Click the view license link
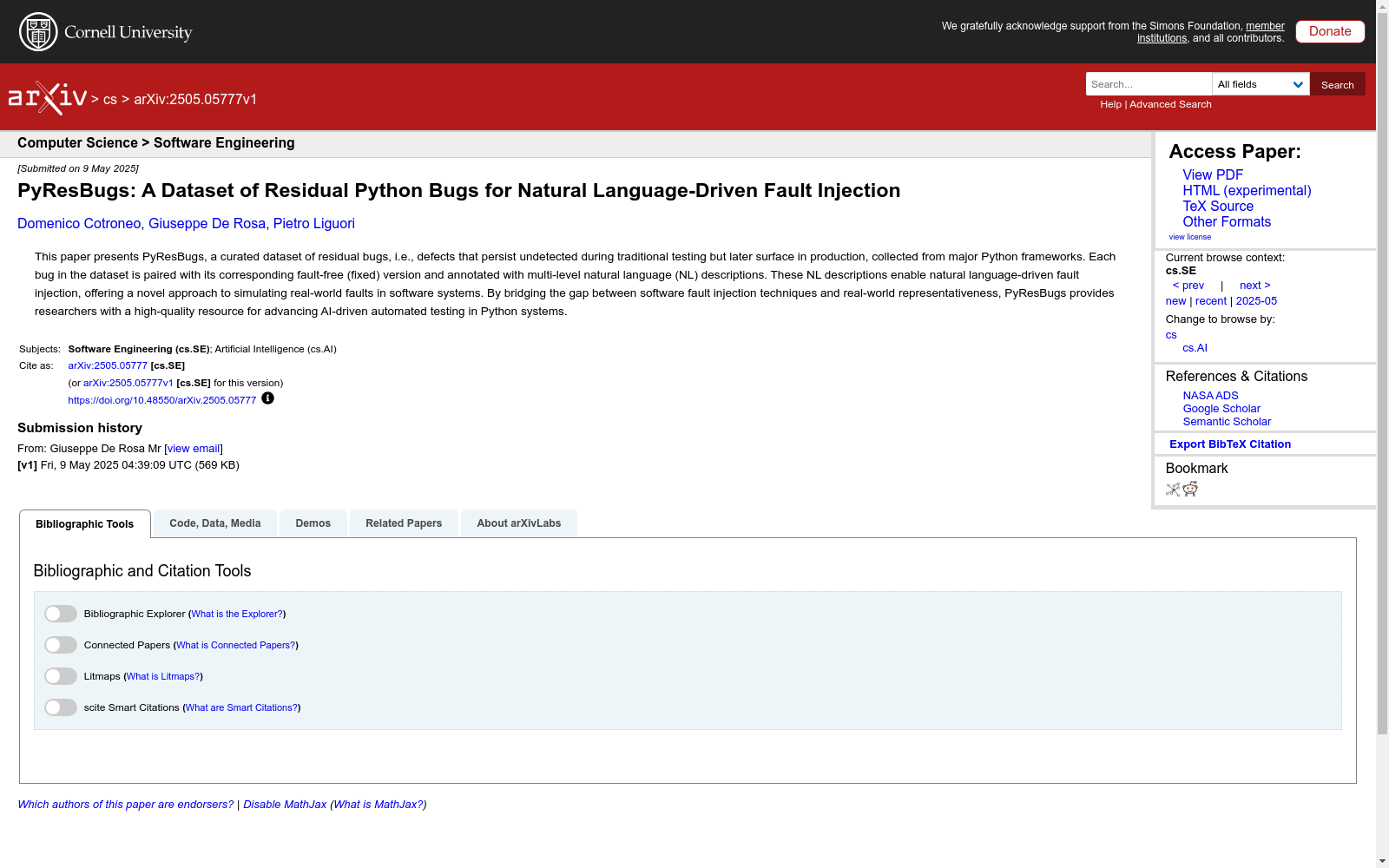 (1190, 237)
